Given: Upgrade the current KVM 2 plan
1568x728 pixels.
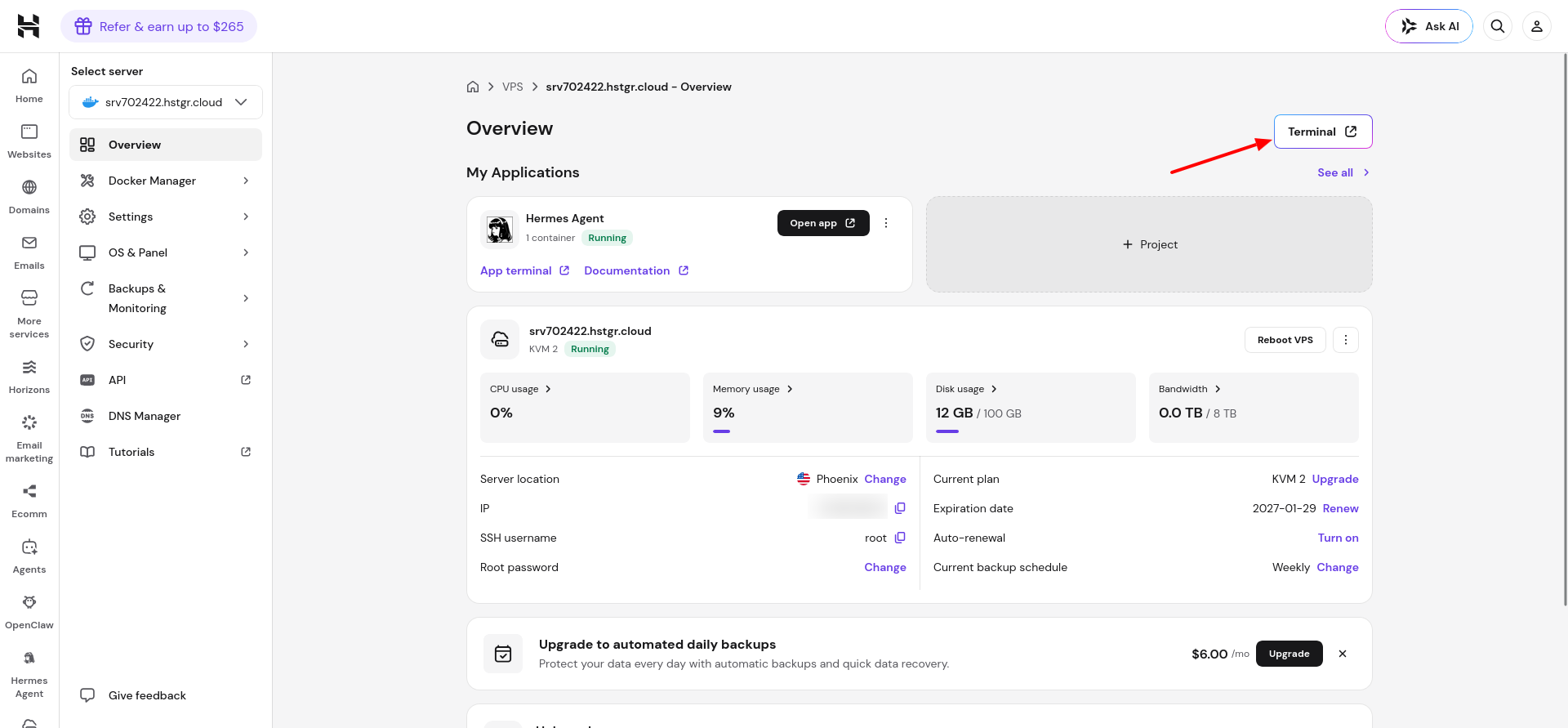Looking at the screenshot, I should tap(1335, 479).
